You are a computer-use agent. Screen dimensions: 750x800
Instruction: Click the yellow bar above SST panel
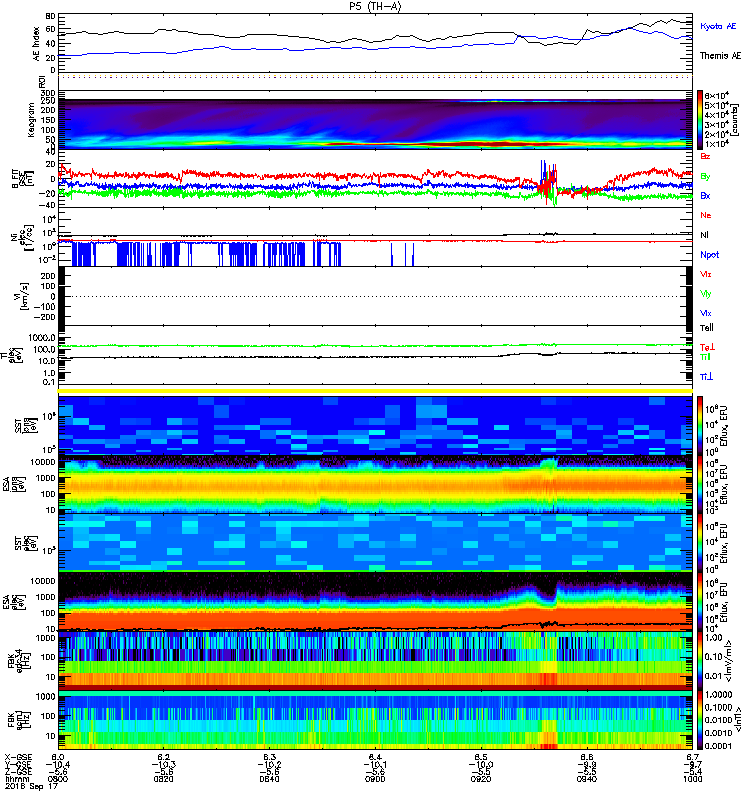tap(375, 391)
